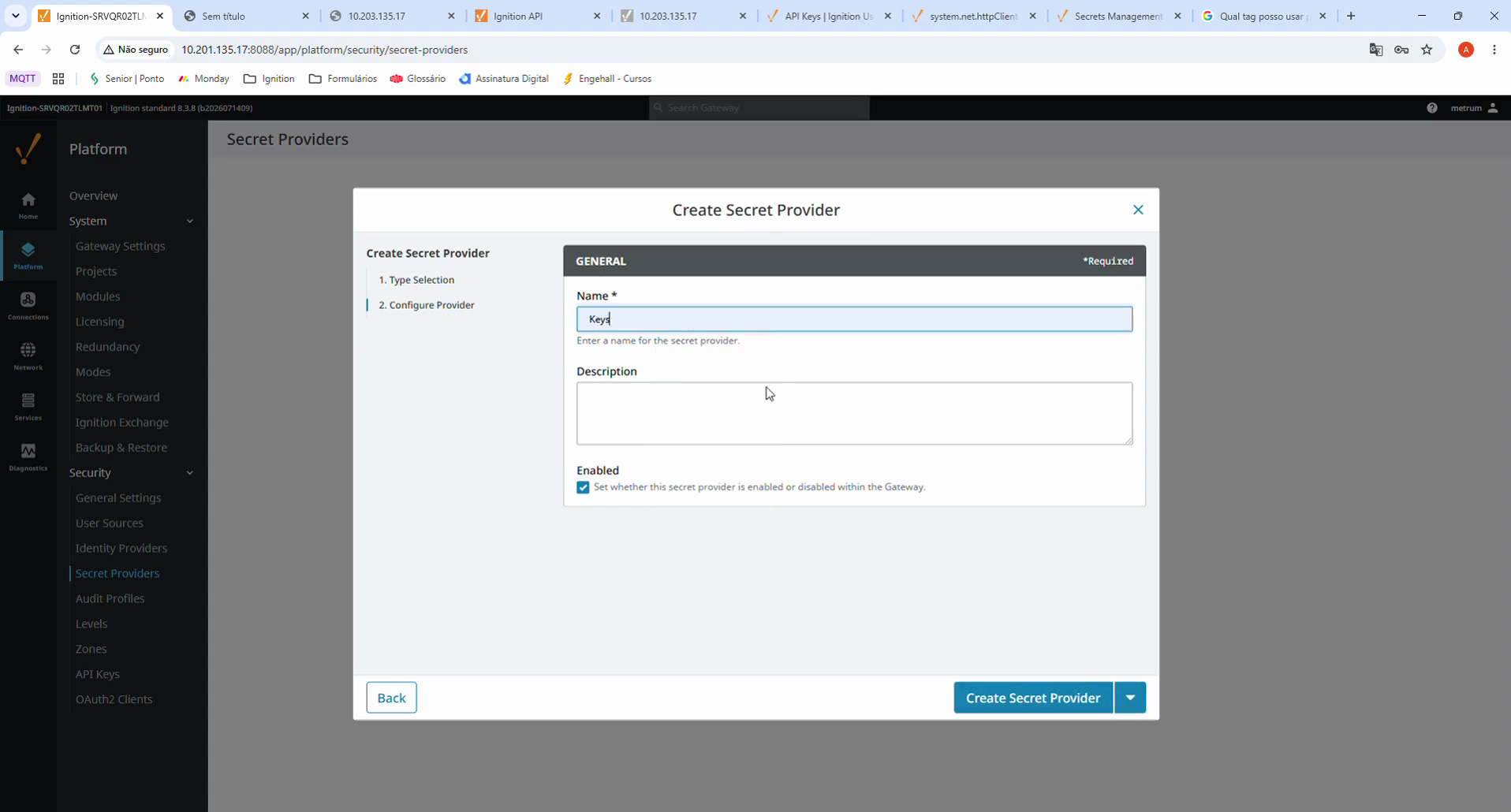Click the Create Secret Provider button
The width and height of the screenshot is (1511, 812).
(x=1033, y=698)
